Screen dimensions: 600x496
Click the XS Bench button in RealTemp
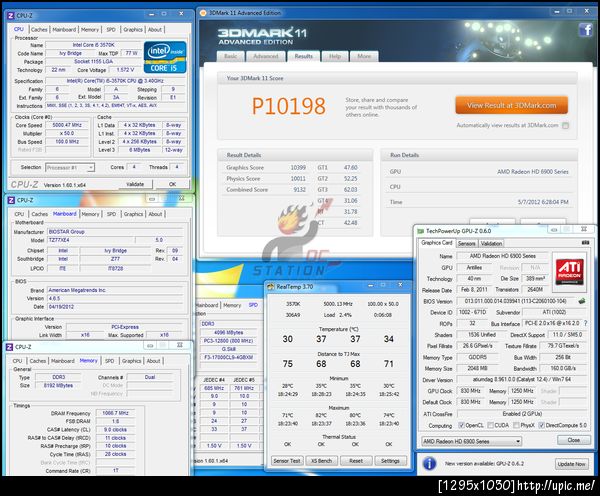321,461
